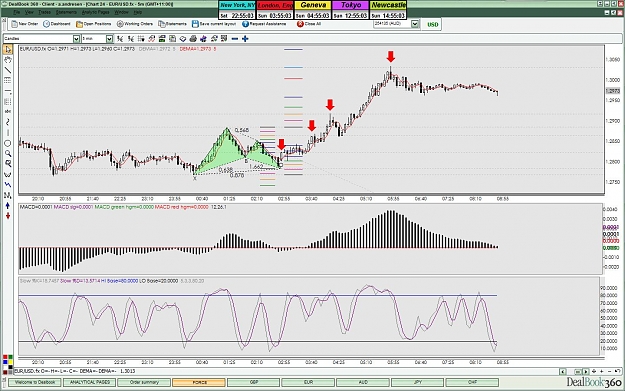Open the View menu

coord(29,12)
